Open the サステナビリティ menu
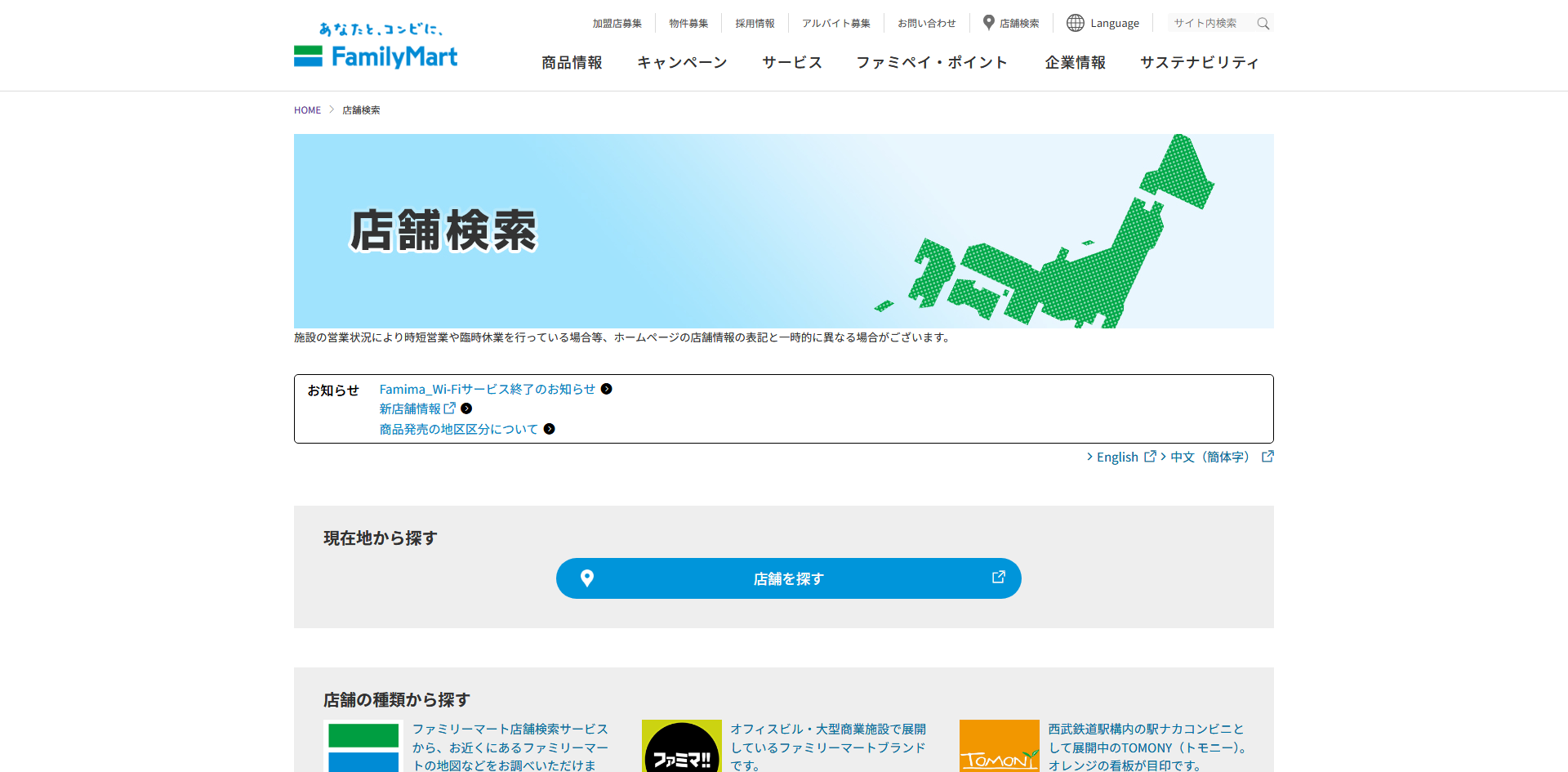1568x772 pixels. (1200, 62)
